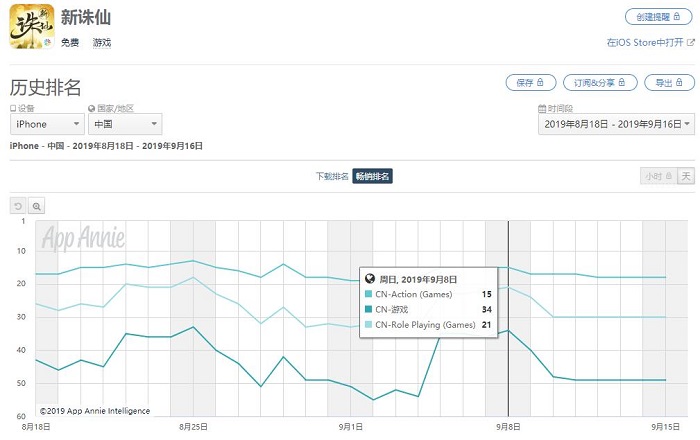Click the 新诛仙 app icon thumbnail
This screenshot has width=700, height=440.
pyautogui.click(x=32, y=26)
